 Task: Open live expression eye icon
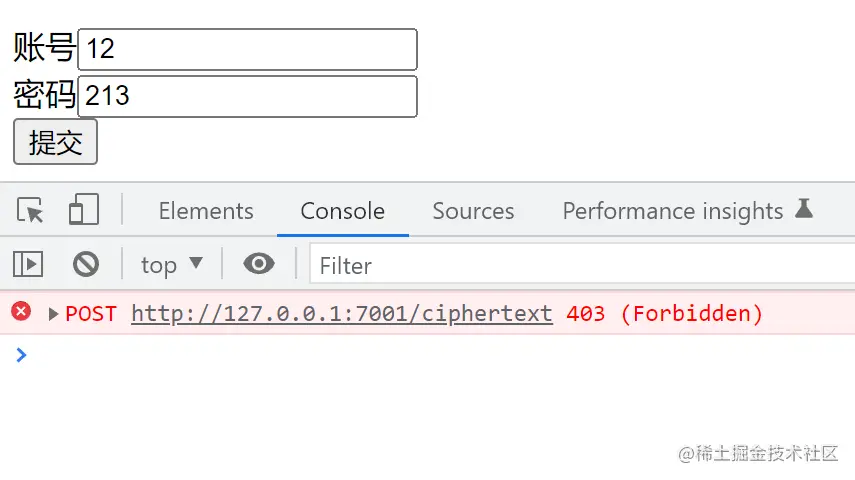(259, 264)
